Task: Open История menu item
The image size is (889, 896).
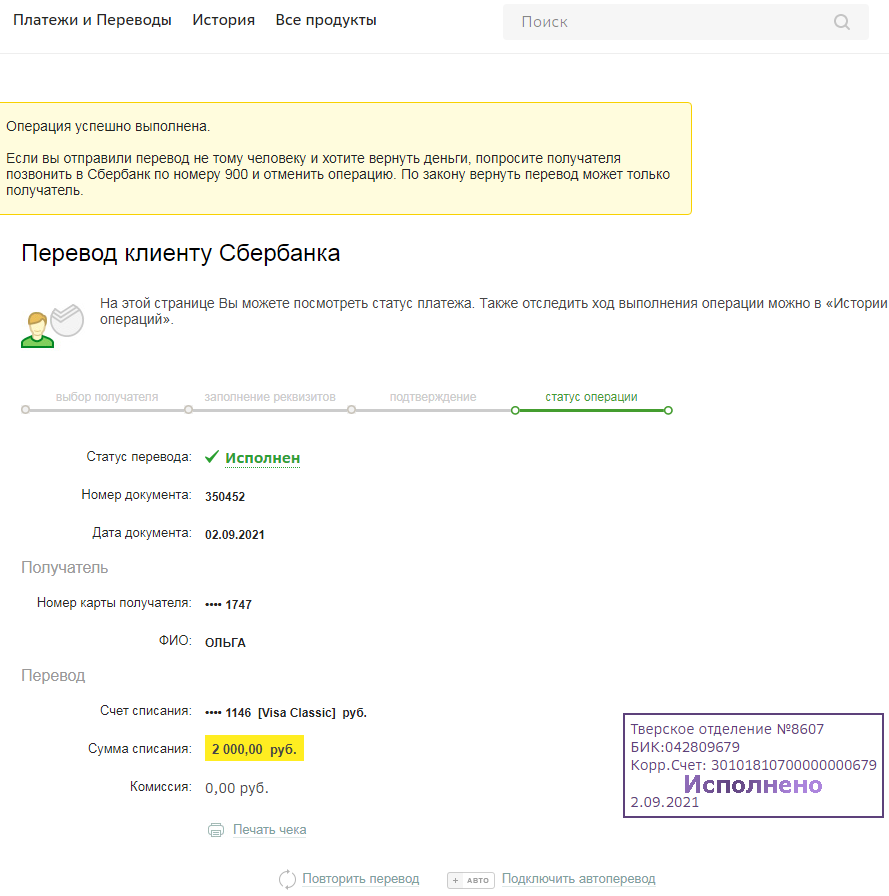Action: (223, 20)
